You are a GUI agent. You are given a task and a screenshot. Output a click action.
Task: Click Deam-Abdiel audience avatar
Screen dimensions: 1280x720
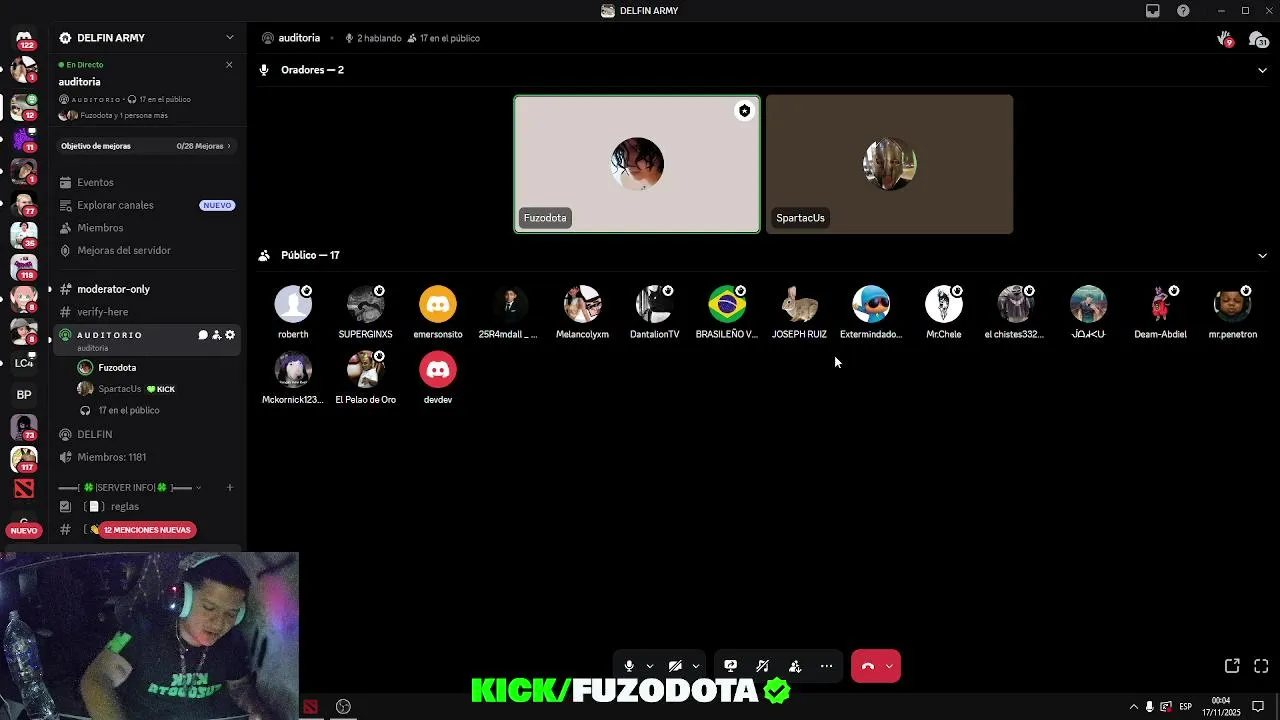(1160, 304)
